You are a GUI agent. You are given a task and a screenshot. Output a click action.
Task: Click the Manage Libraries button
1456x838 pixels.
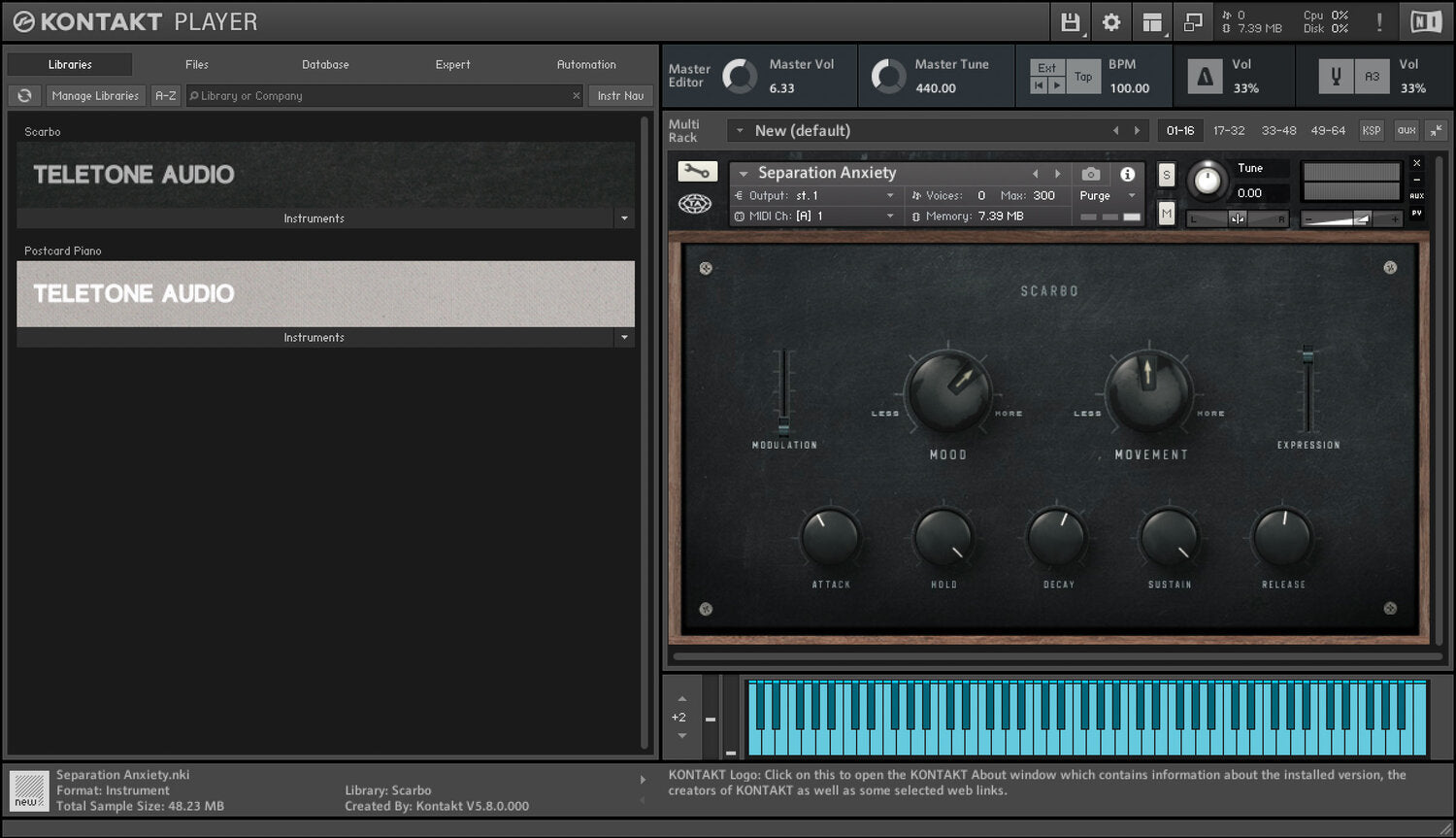click(x=95, y=95)
